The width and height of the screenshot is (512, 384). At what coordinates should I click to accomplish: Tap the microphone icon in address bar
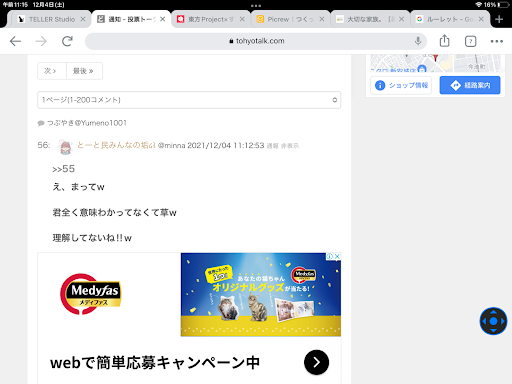click(x=418, y=41)
